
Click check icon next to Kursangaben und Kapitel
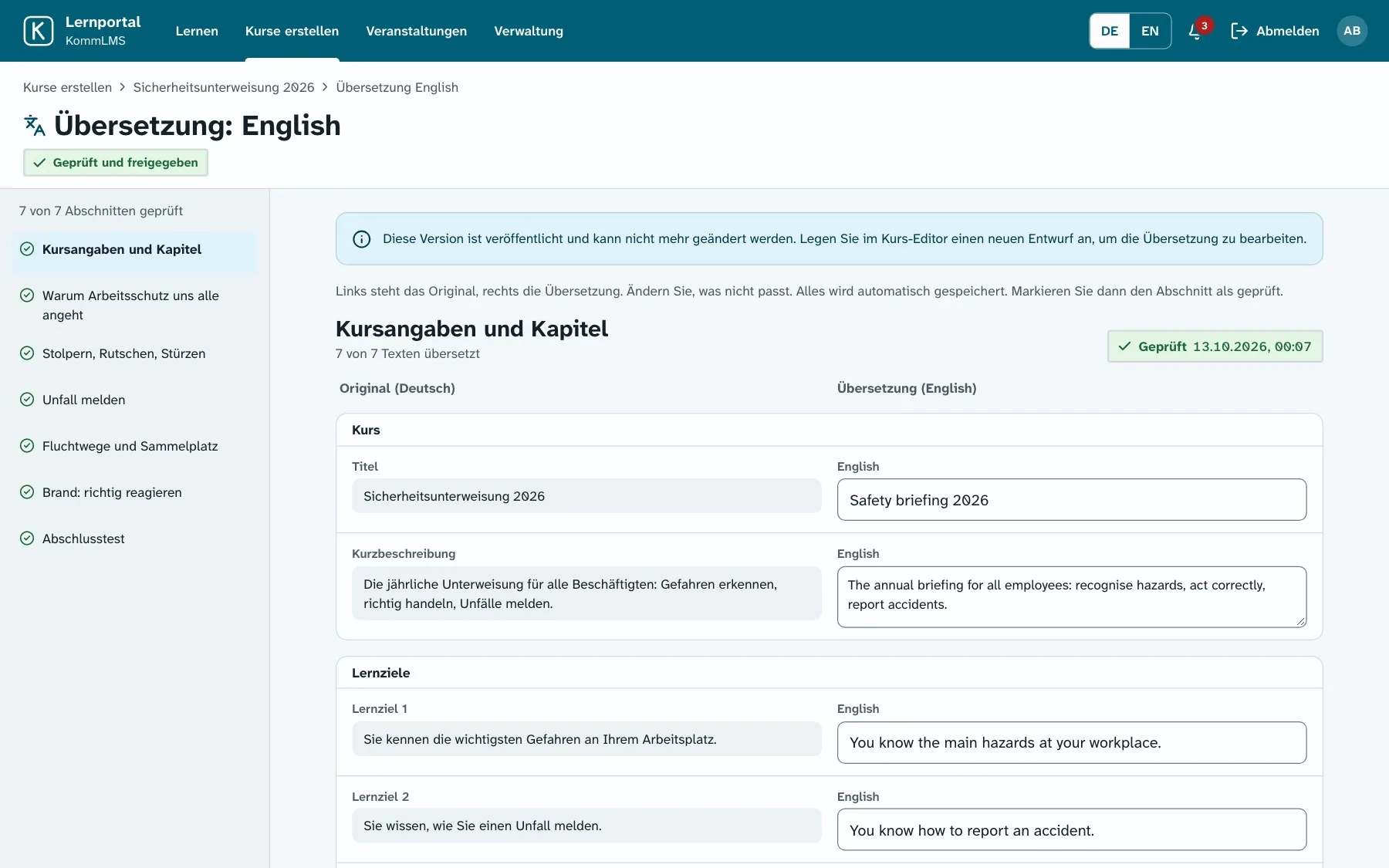27,249
